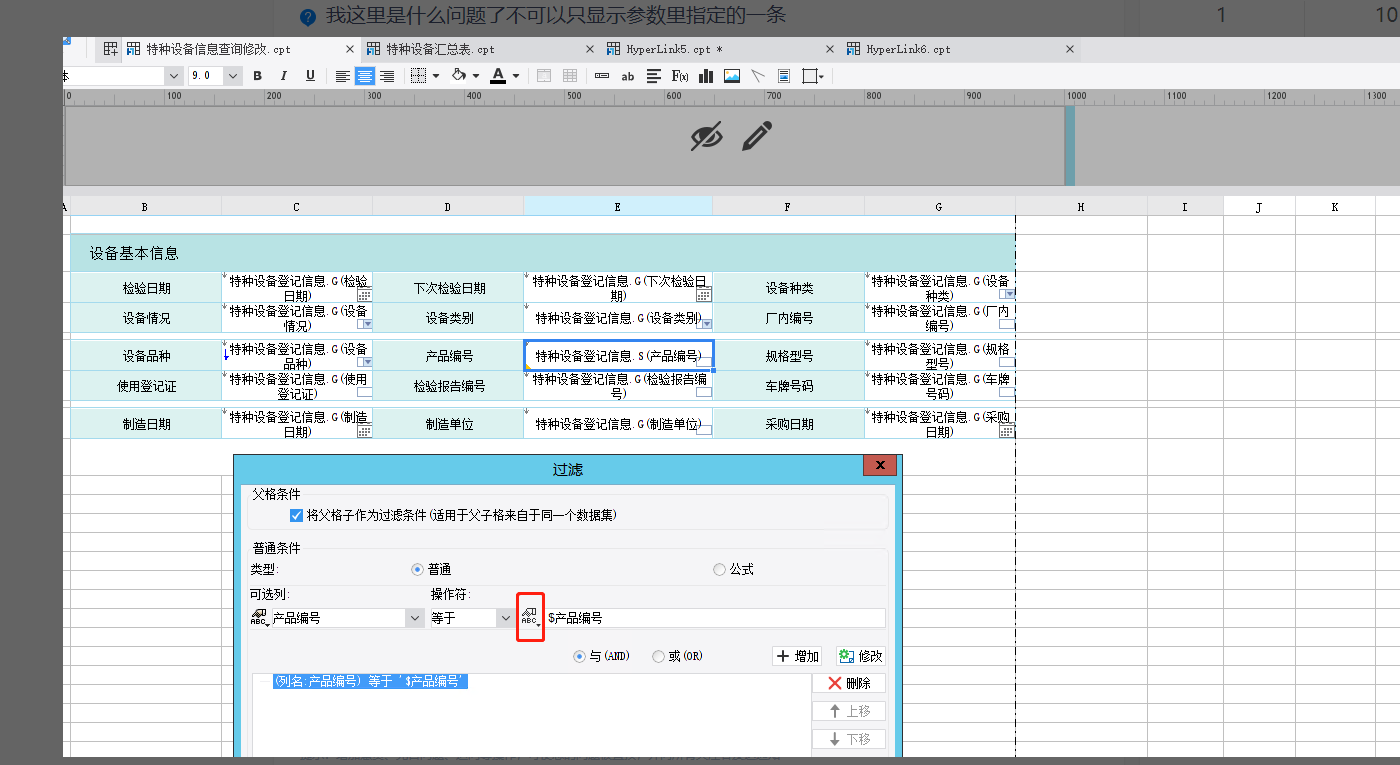The width and height of the screenshot is (1400, 765).
Task: Expand fill color dropdown arrow
Action: pyautogui.click(x=476, y=76)
